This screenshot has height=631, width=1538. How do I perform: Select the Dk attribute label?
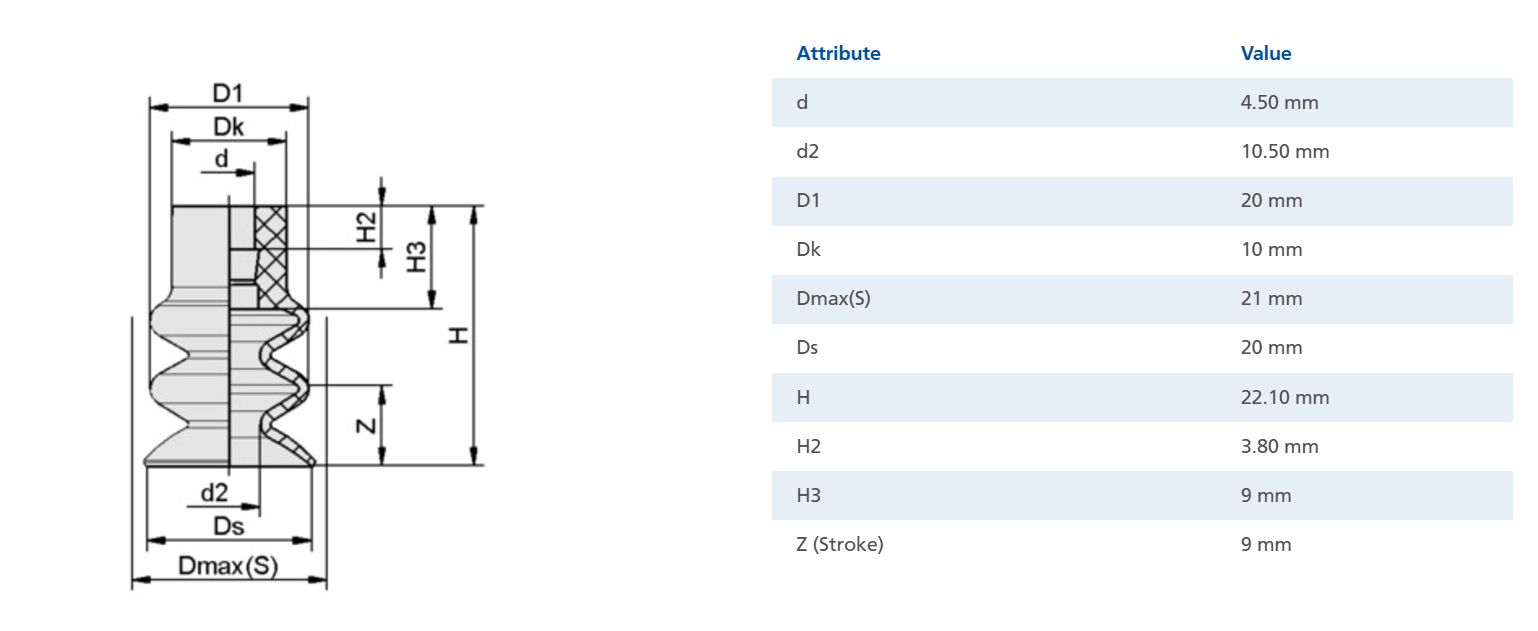pos(808,249)
